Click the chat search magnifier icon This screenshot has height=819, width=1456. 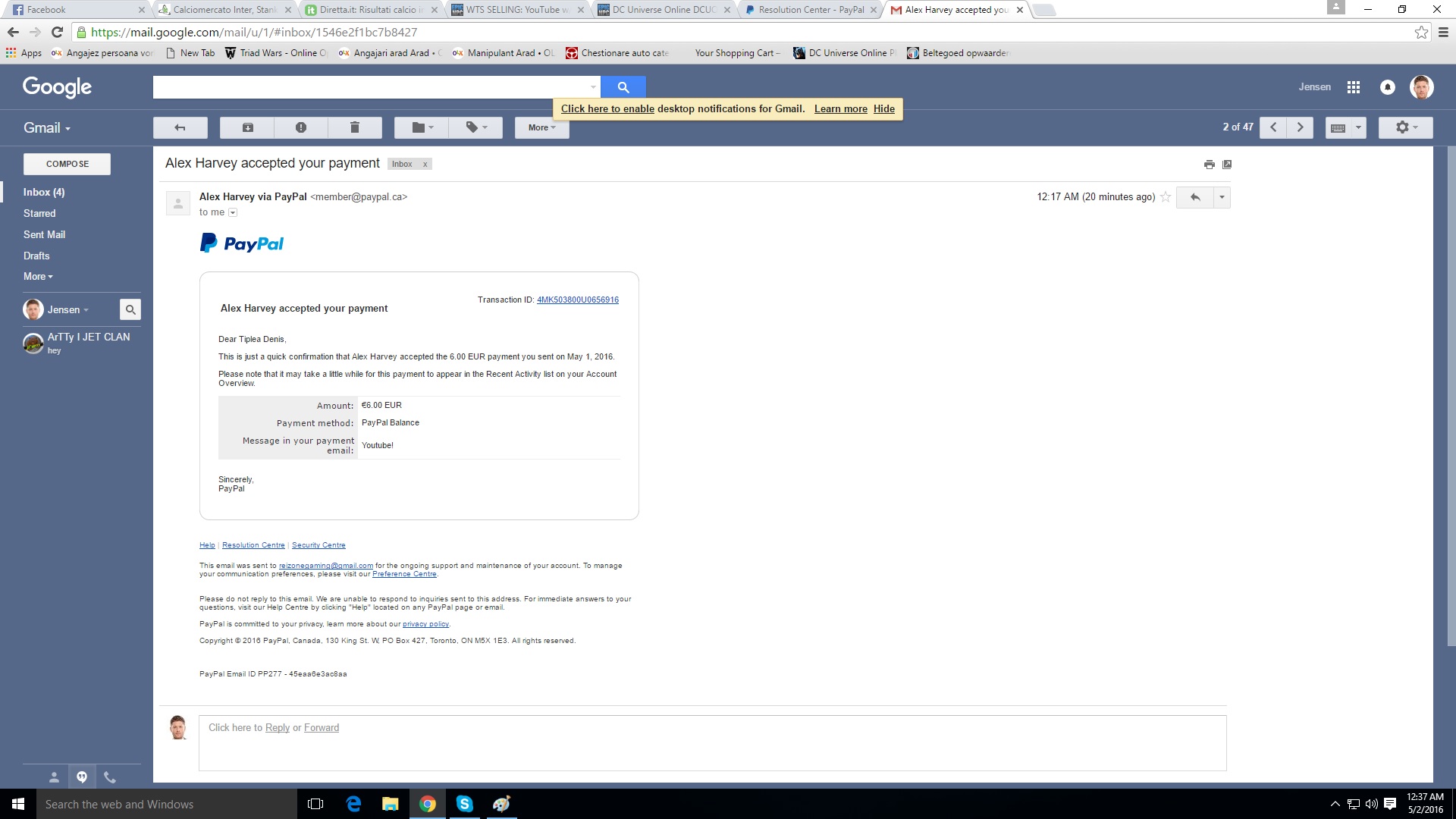130,309
